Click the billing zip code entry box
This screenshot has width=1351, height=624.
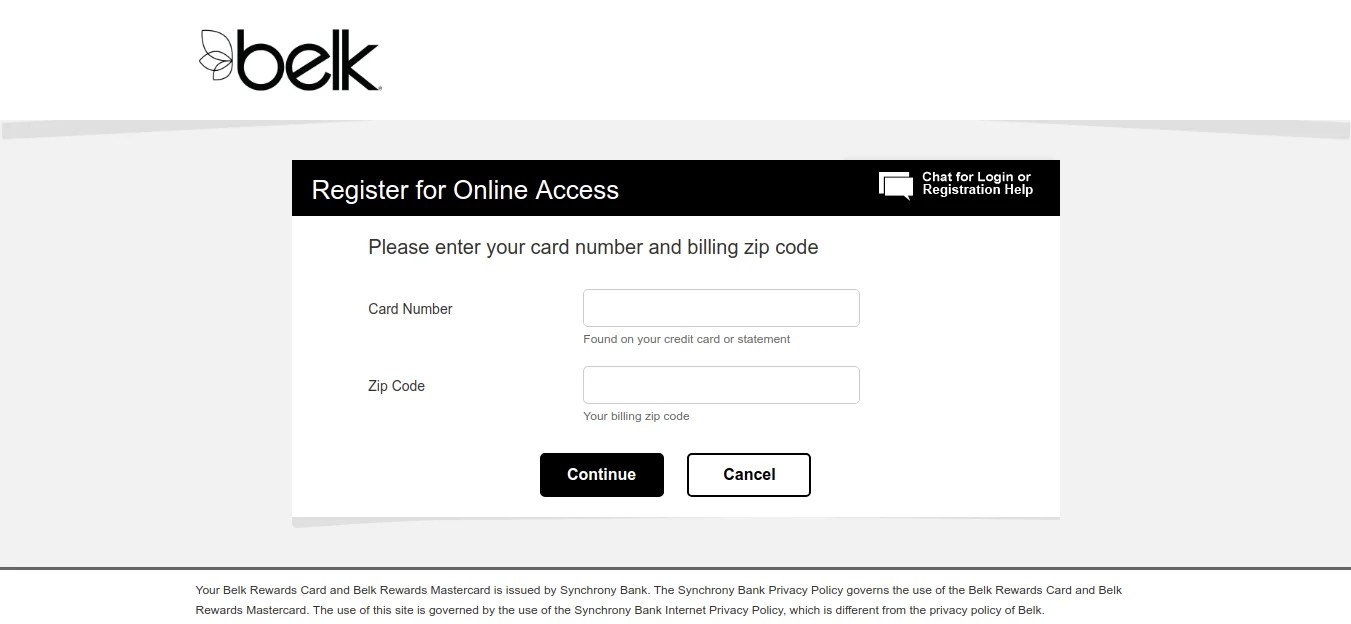[720, 385]
